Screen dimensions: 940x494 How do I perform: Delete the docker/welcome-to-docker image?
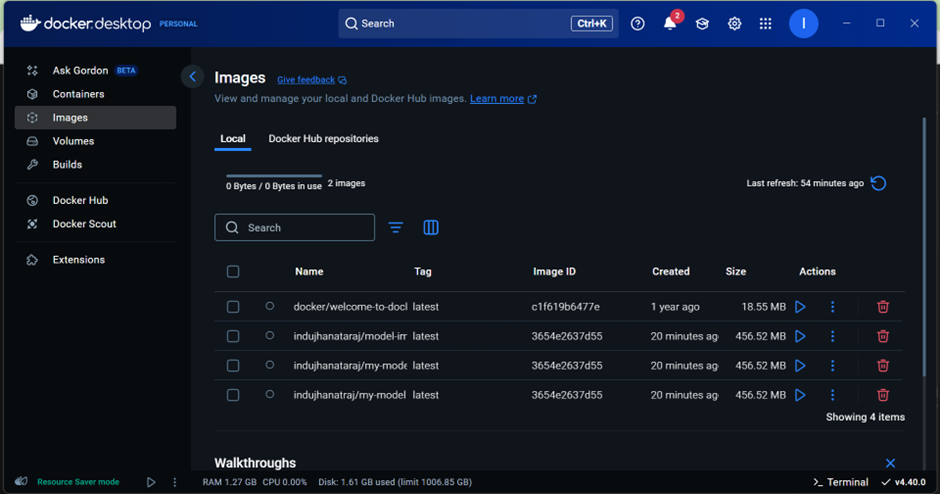point(882,307)
